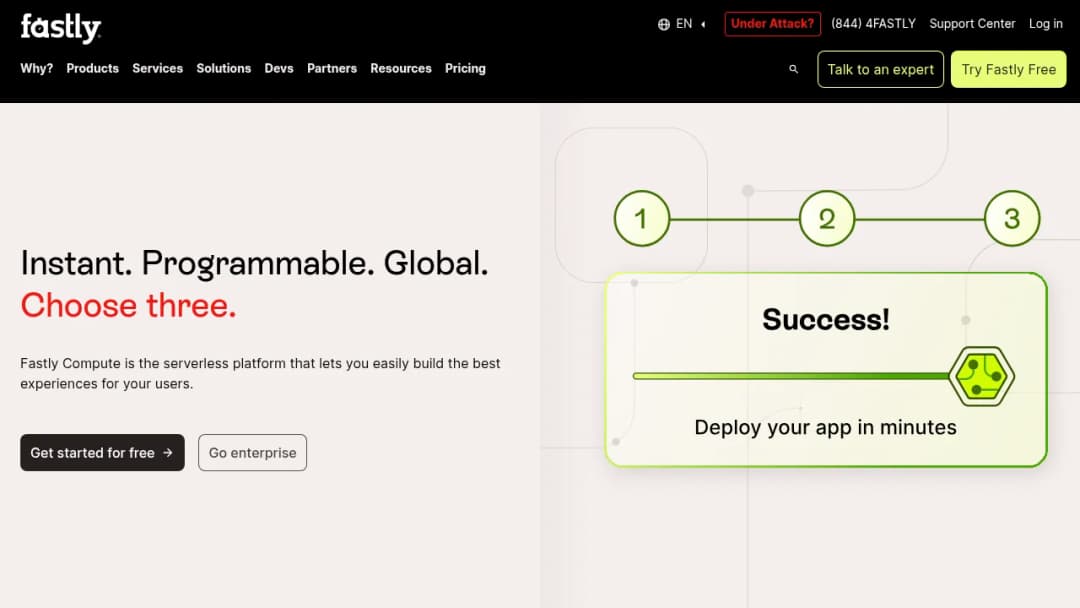Click Get started for free button
1080x608 pixels.
point(102,452)
